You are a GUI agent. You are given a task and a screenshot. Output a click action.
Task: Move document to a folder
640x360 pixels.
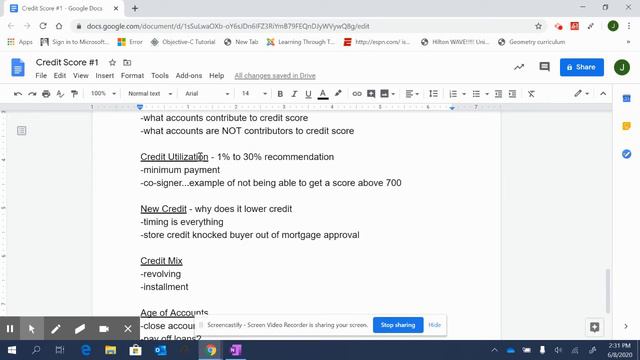127,62
